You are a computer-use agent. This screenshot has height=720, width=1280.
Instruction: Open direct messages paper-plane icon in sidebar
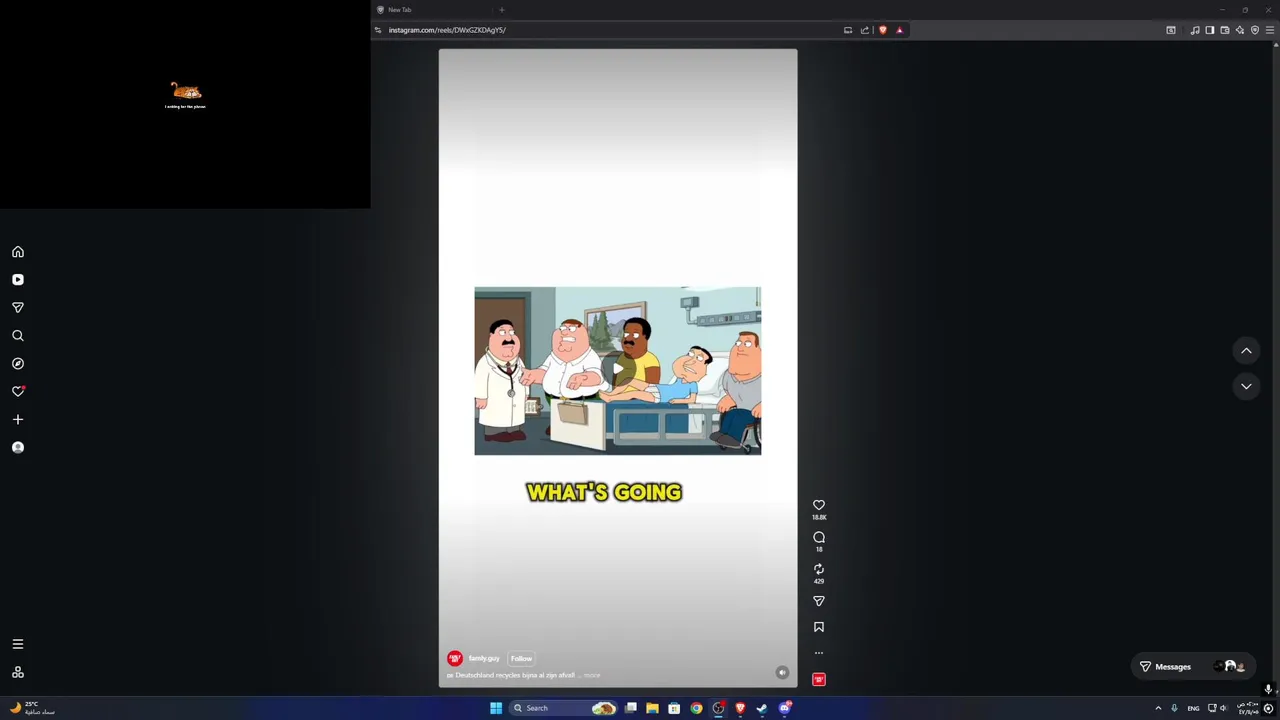tap(18, 308)
